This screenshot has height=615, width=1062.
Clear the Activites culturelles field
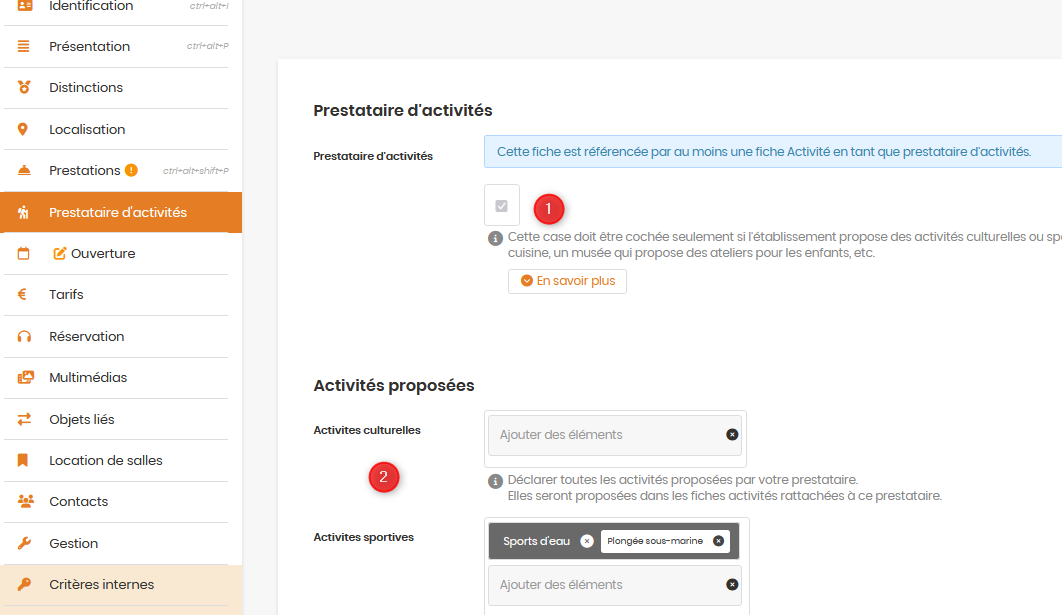pos(732,435)
